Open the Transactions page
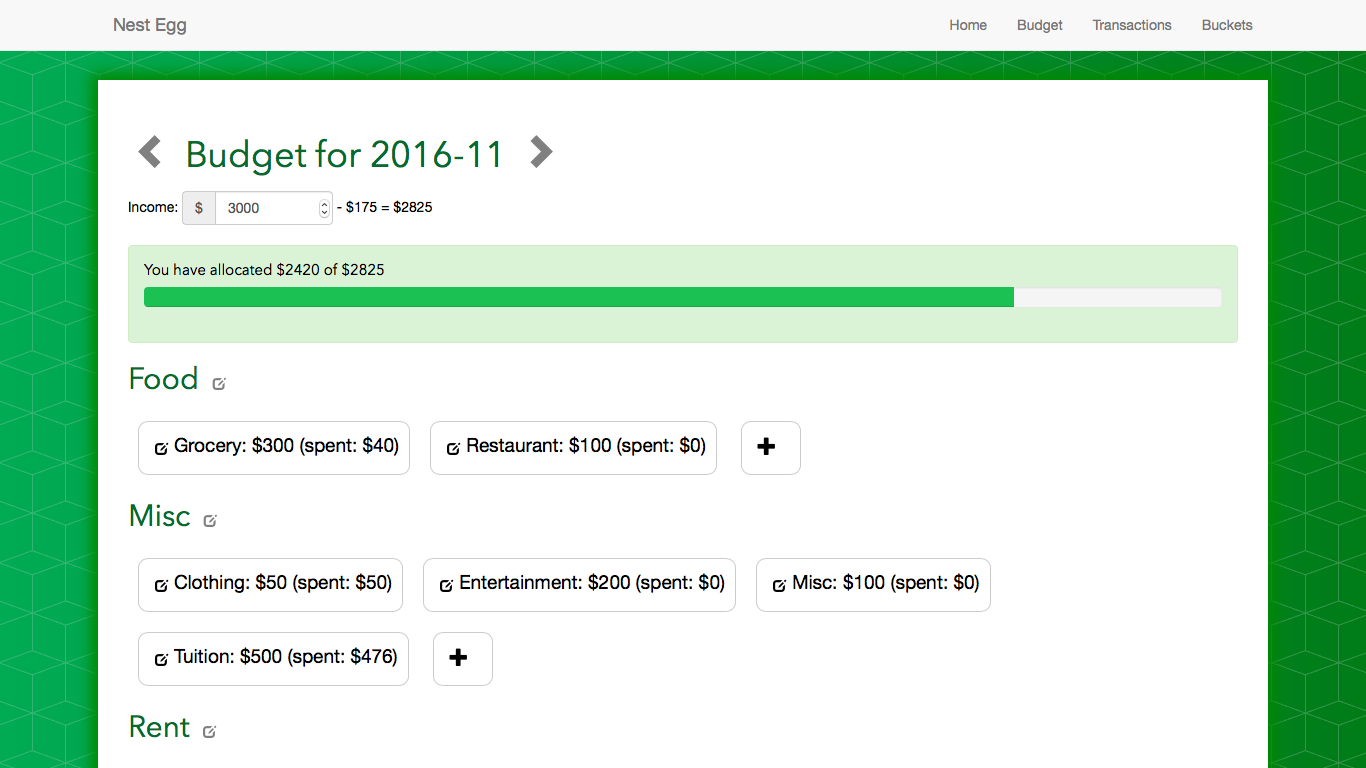The image size is (1366, 768). (1132, 25)
